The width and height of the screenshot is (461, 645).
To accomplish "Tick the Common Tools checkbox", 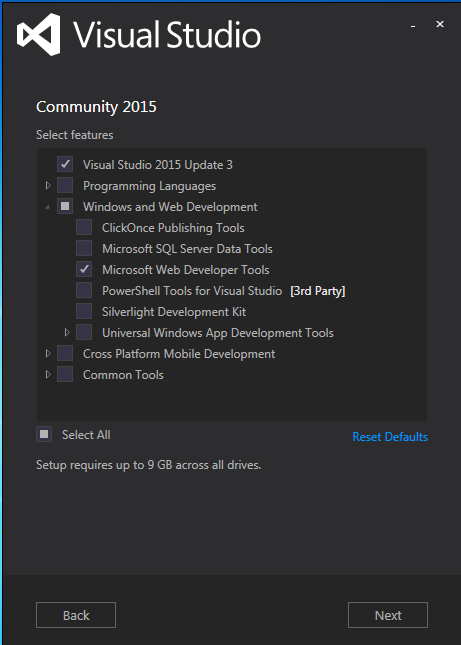I will click(x=65, y=374).
